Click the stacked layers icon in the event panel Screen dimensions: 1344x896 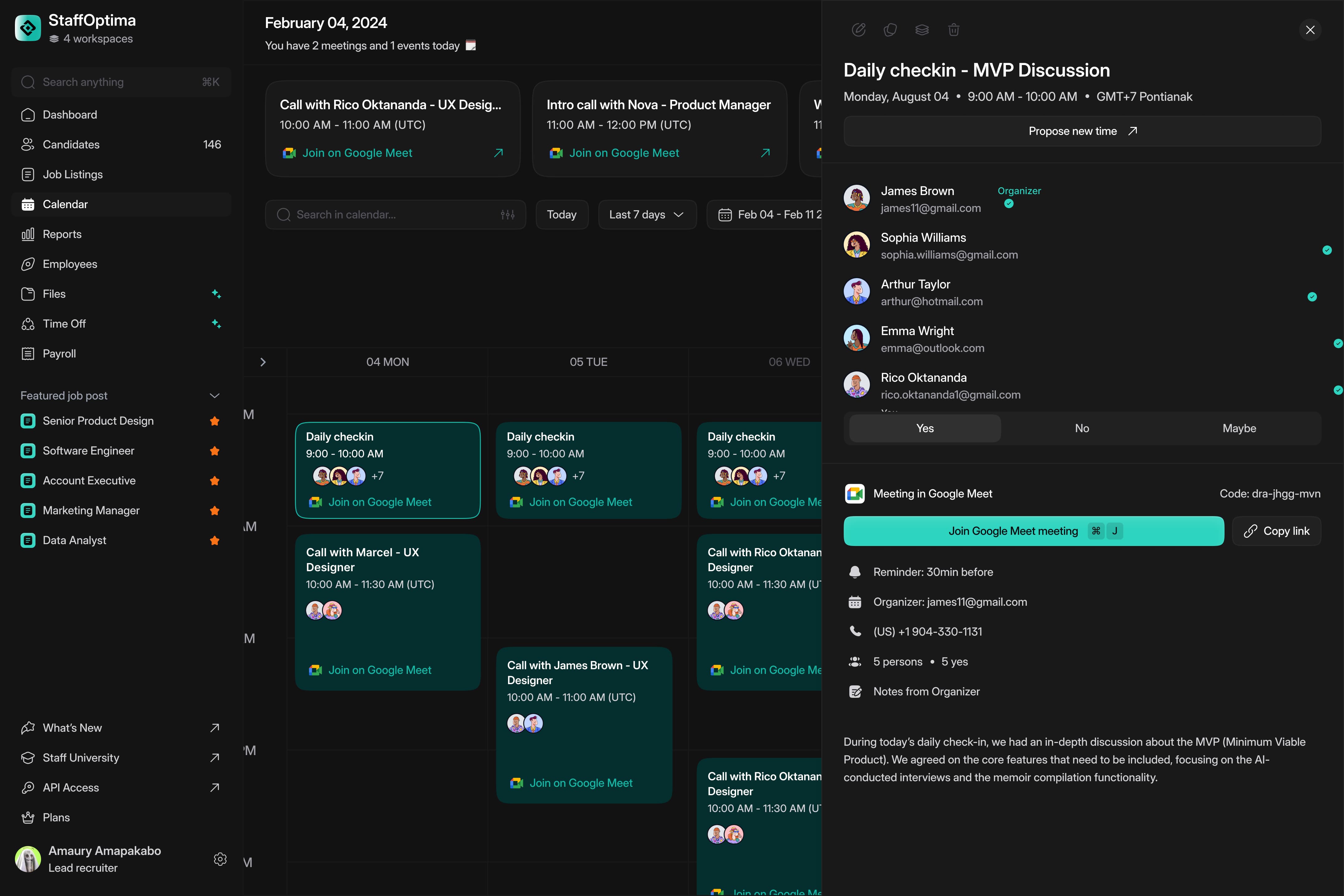tap(922, 30)
